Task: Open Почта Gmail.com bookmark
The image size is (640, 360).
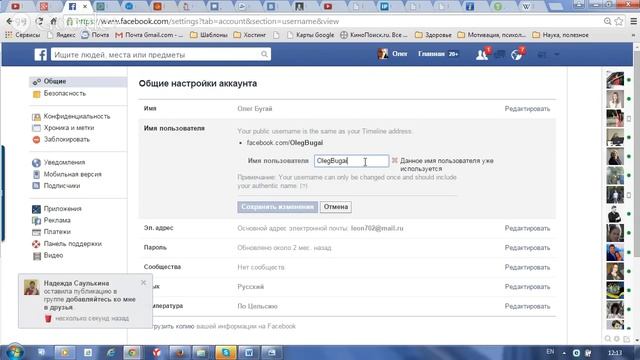Action: (149, 35)
